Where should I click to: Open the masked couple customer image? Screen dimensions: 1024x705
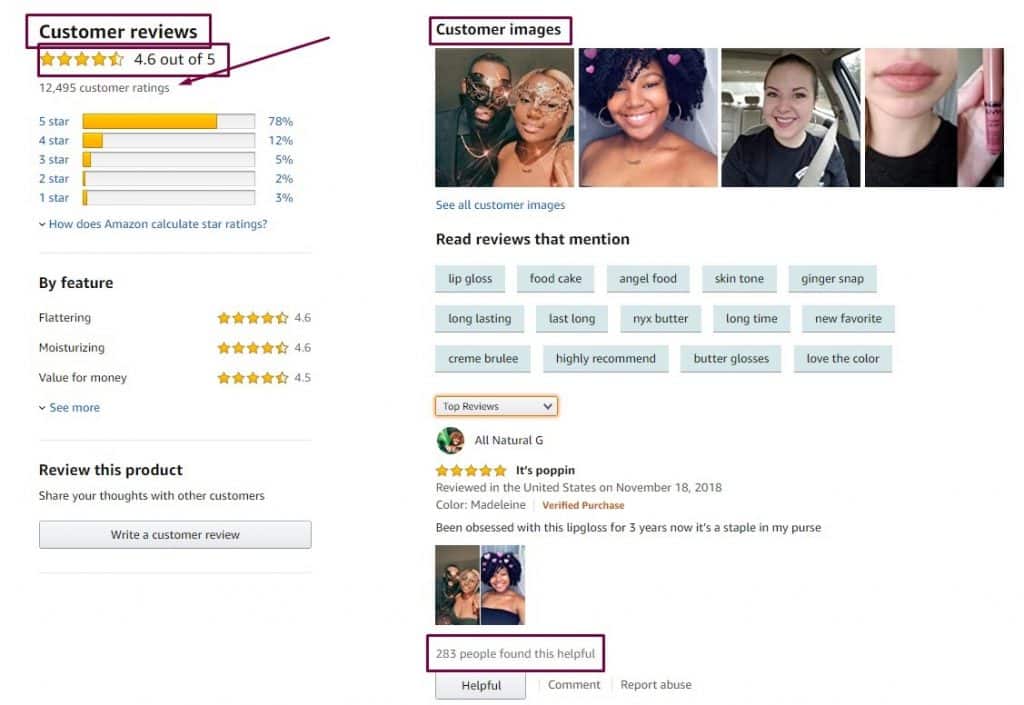coord(505,118)
